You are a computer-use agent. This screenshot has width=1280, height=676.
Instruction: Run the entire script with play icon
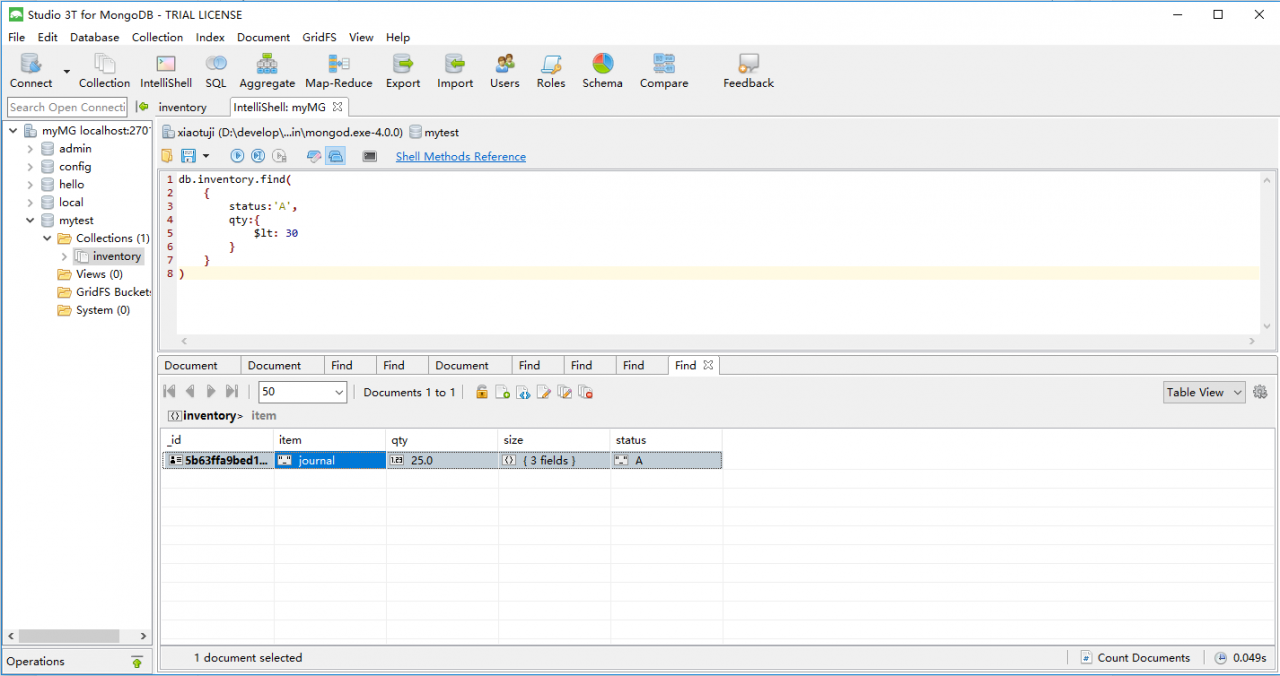coord(237,156)
